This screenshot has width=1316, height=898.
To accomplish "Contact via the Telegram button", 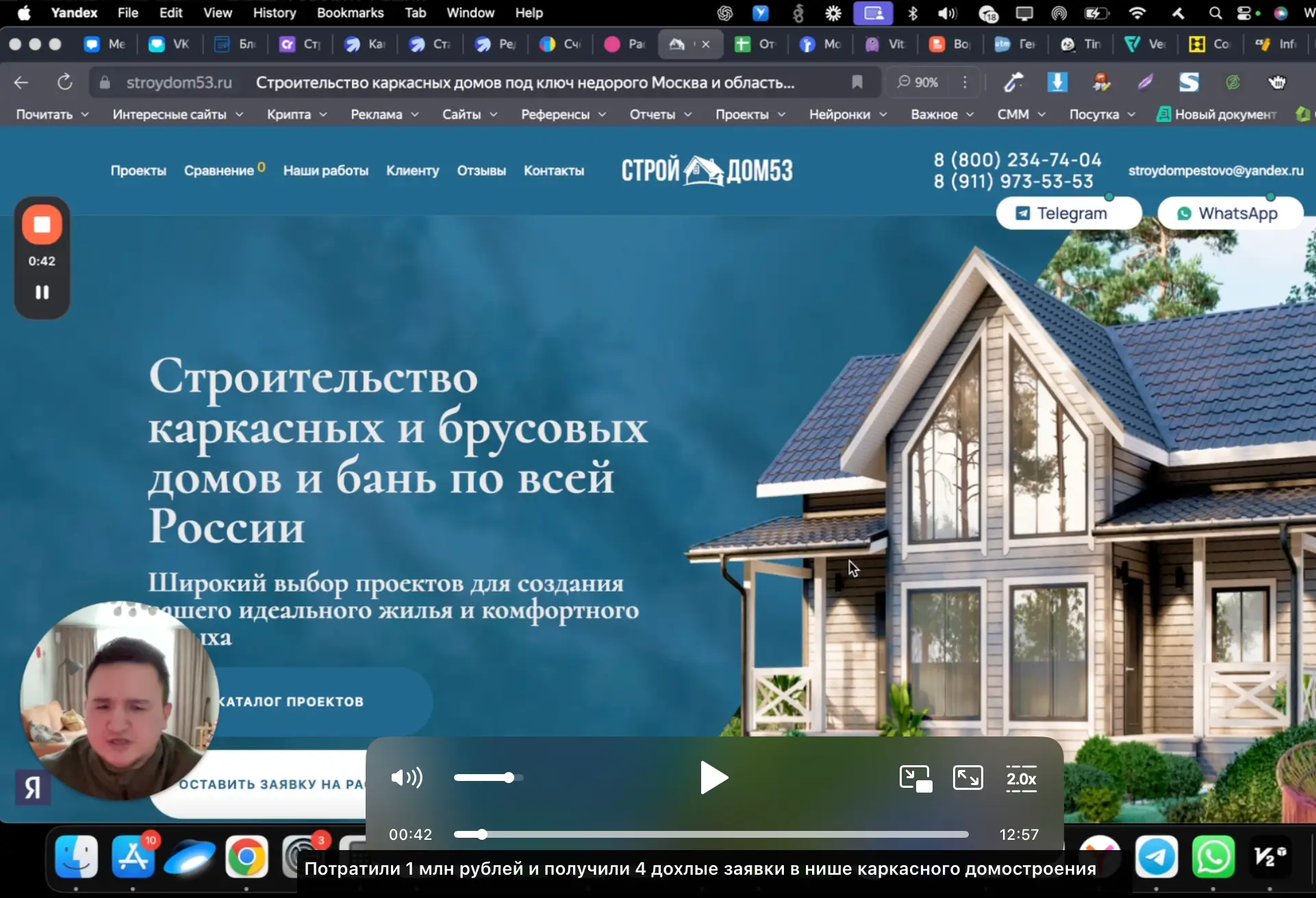I will pyautogui.click(x=1068, y=213).
